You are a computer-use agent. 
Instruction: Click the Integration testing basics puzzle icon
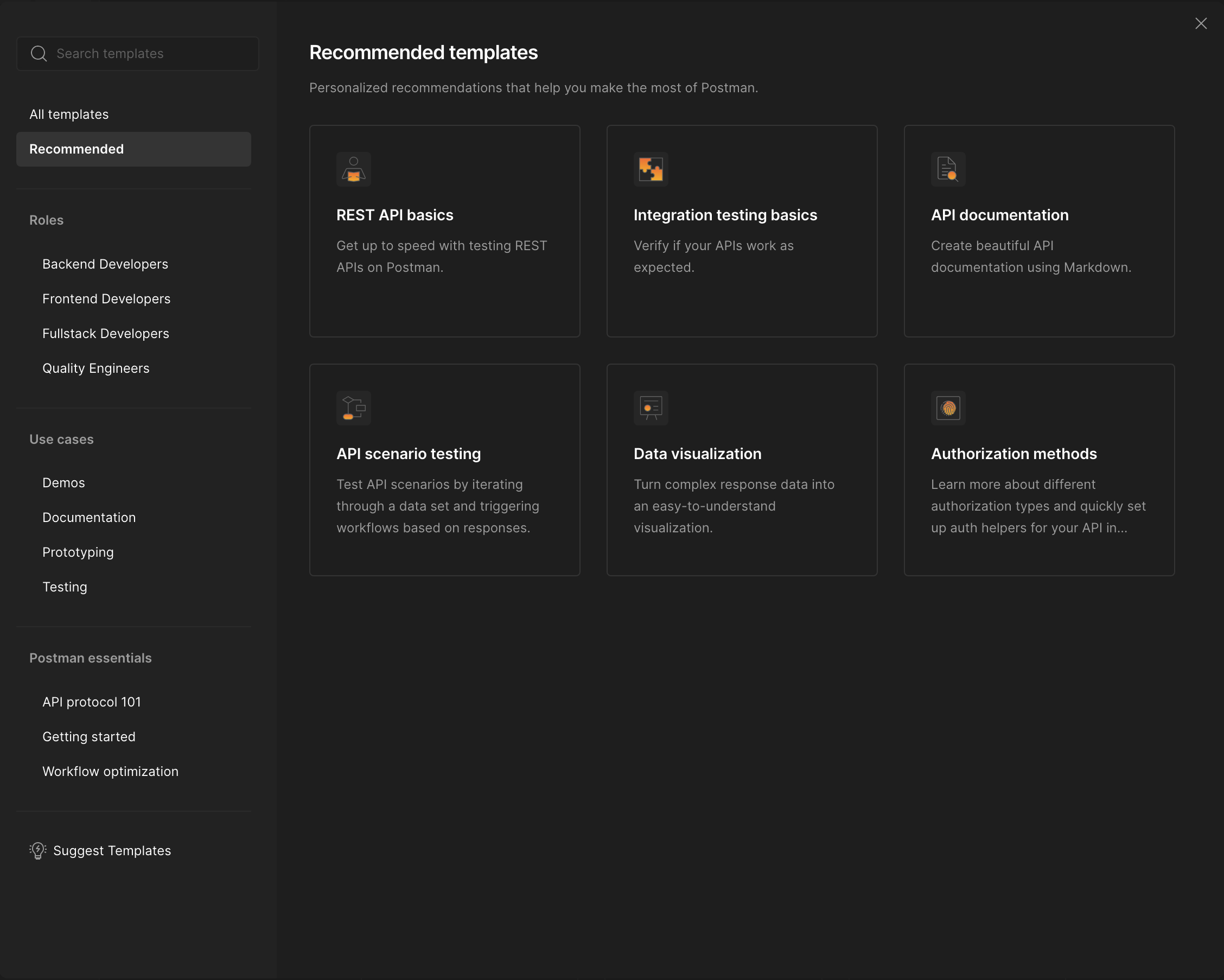[651, 169]
